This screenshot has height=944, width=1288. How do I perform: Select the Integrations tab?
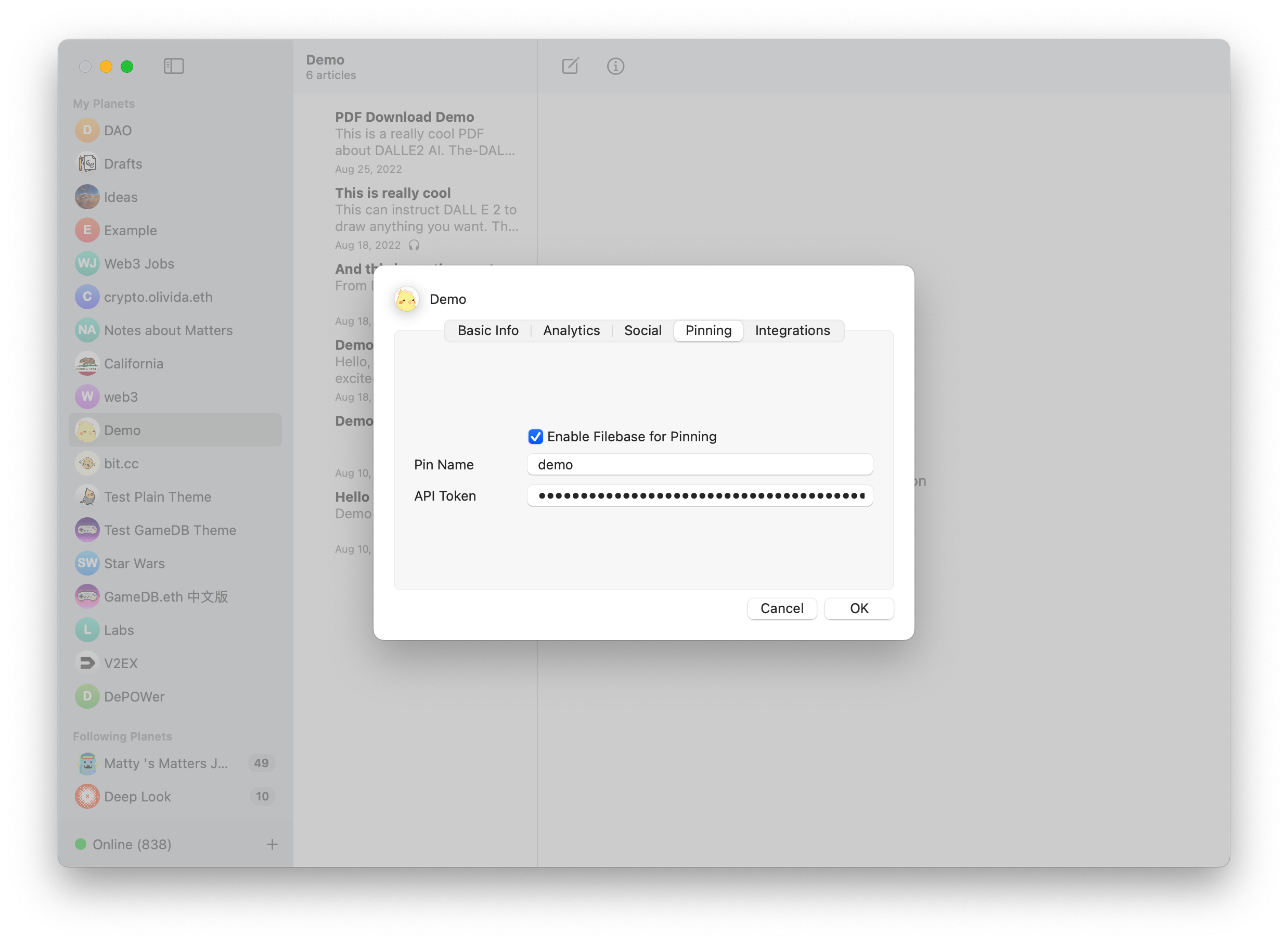tap(792, 330)
